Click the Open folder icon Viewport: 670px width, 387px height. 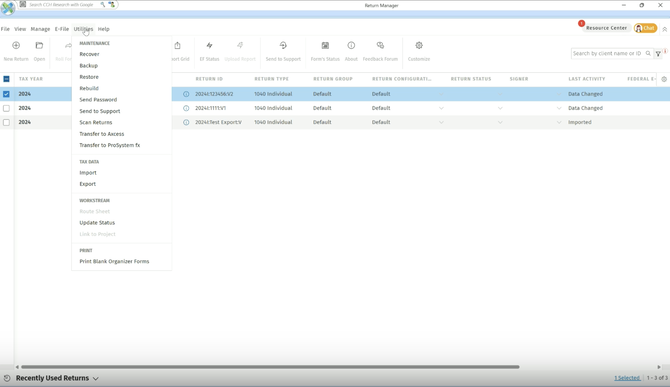pyautogui.click(x=39, y=45)
